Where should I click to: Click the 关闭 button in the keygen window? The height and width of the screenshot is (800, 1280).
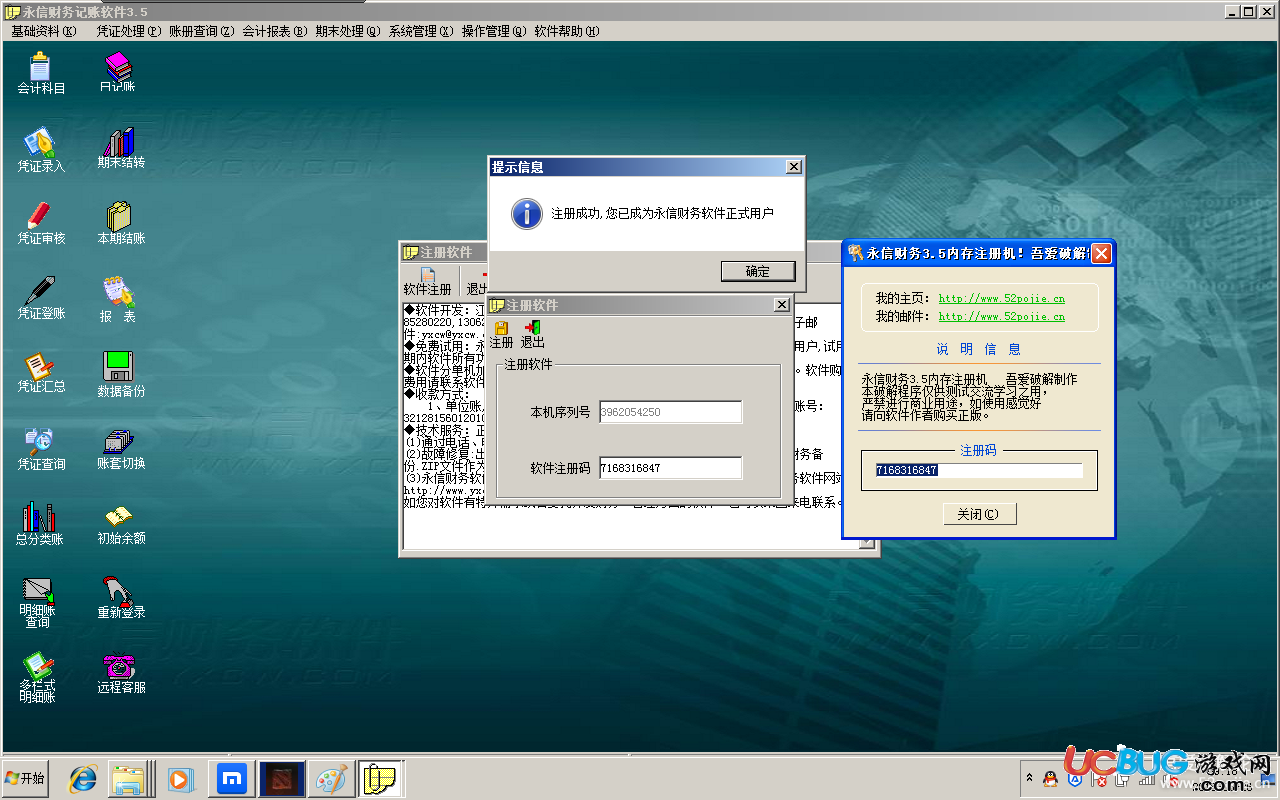click(979, 514)
